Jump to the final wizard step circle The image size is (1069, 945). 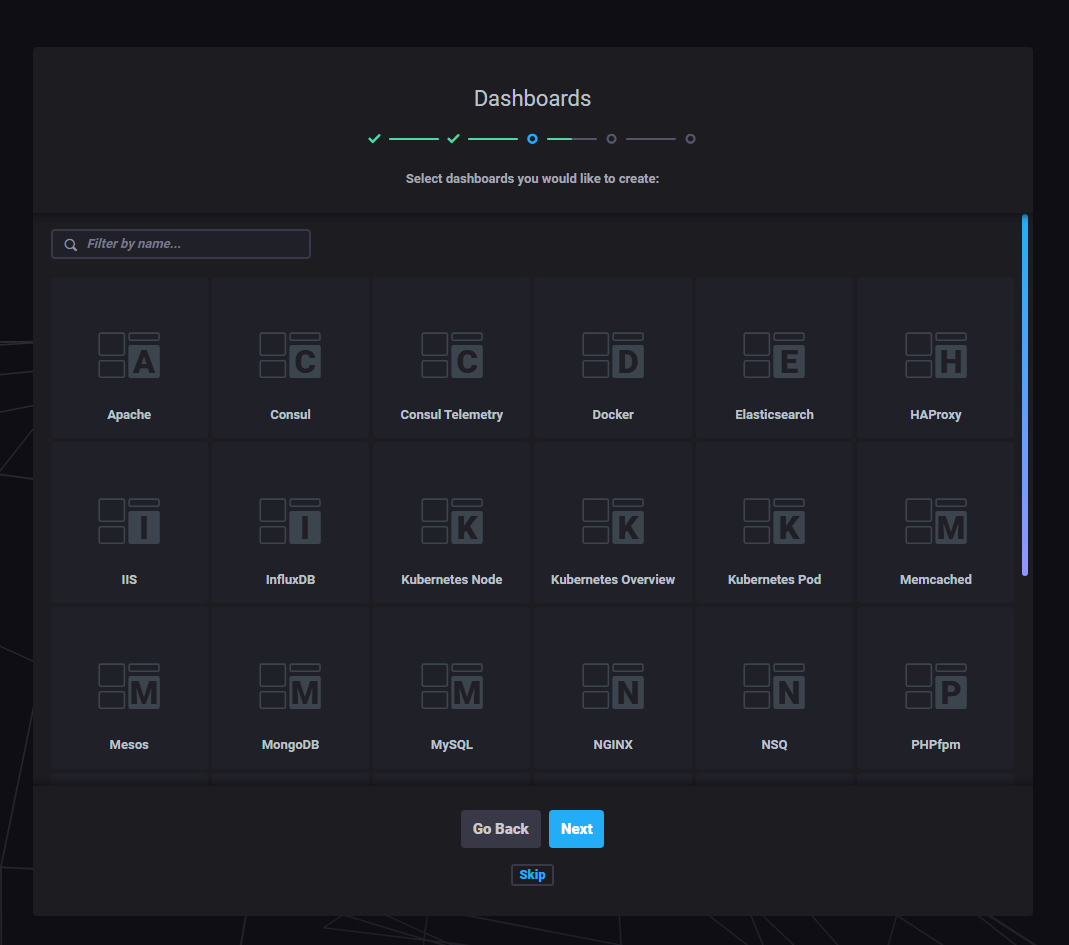tap(691, 138)
